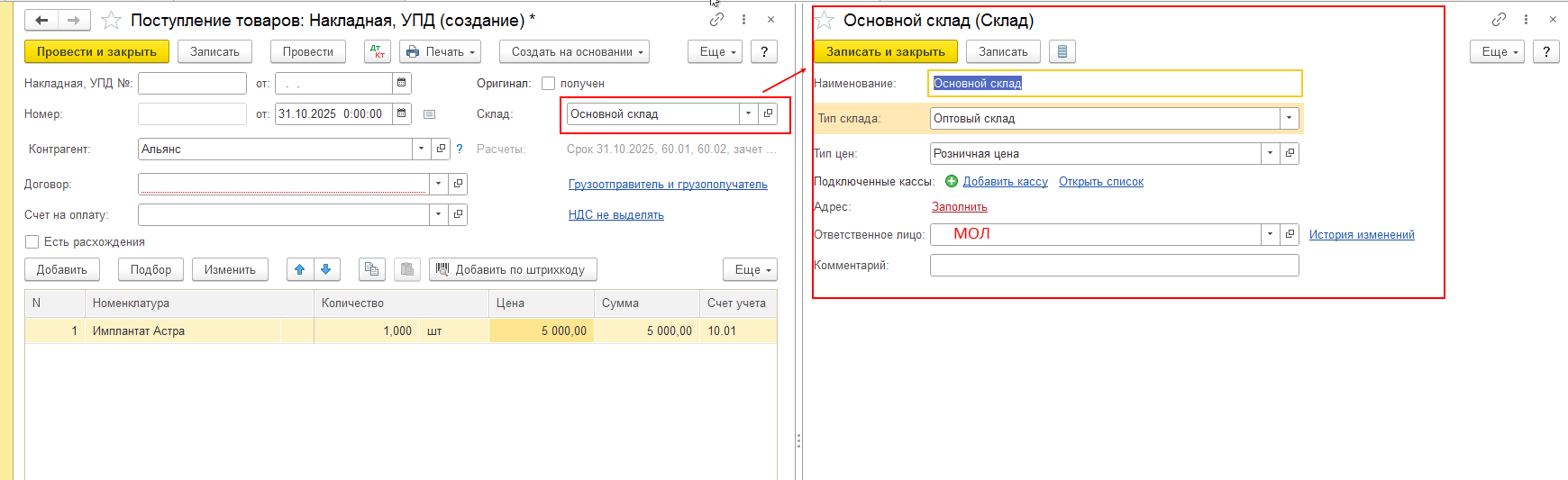Click Комментарий input field
1568x480 pixels.
(x=1115, y=265)
